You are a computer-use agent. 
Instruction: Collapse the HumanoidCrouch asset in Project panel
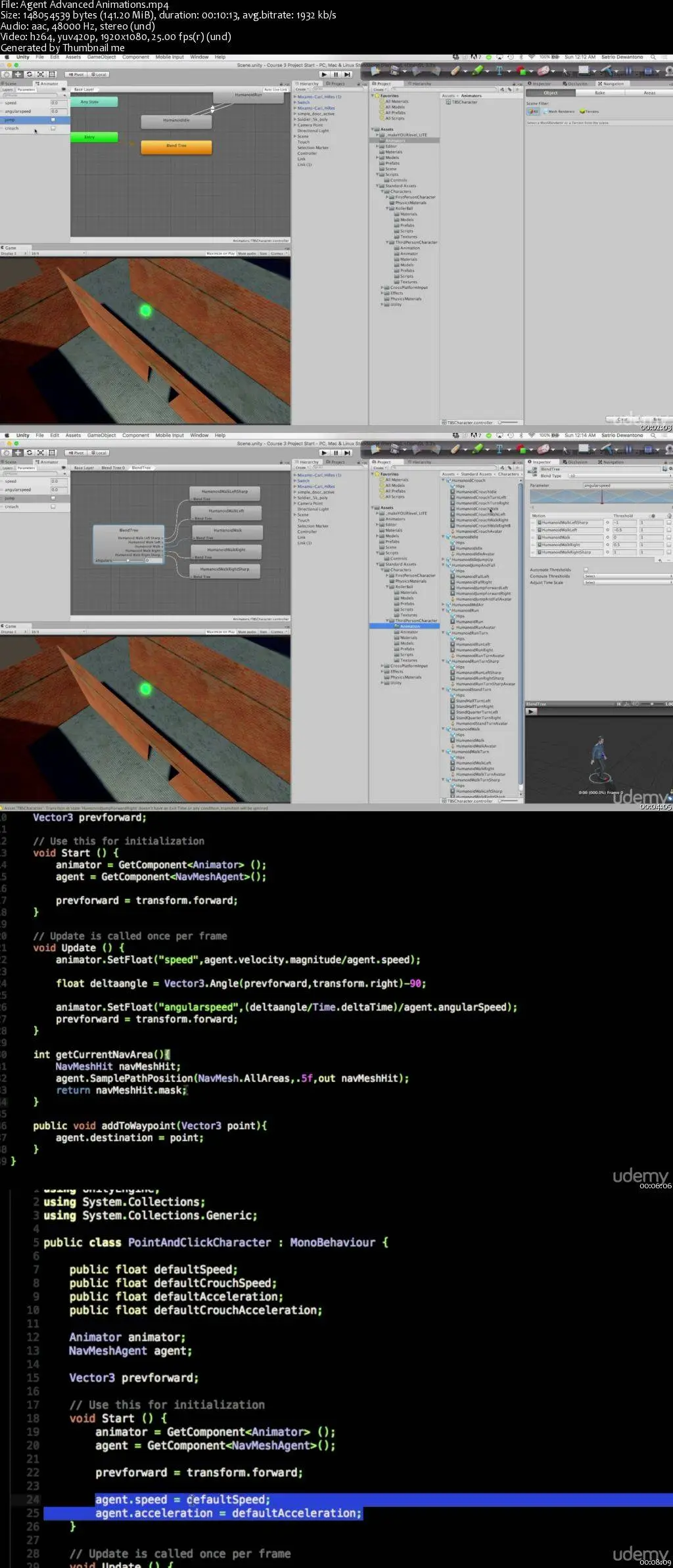(444, 481)
